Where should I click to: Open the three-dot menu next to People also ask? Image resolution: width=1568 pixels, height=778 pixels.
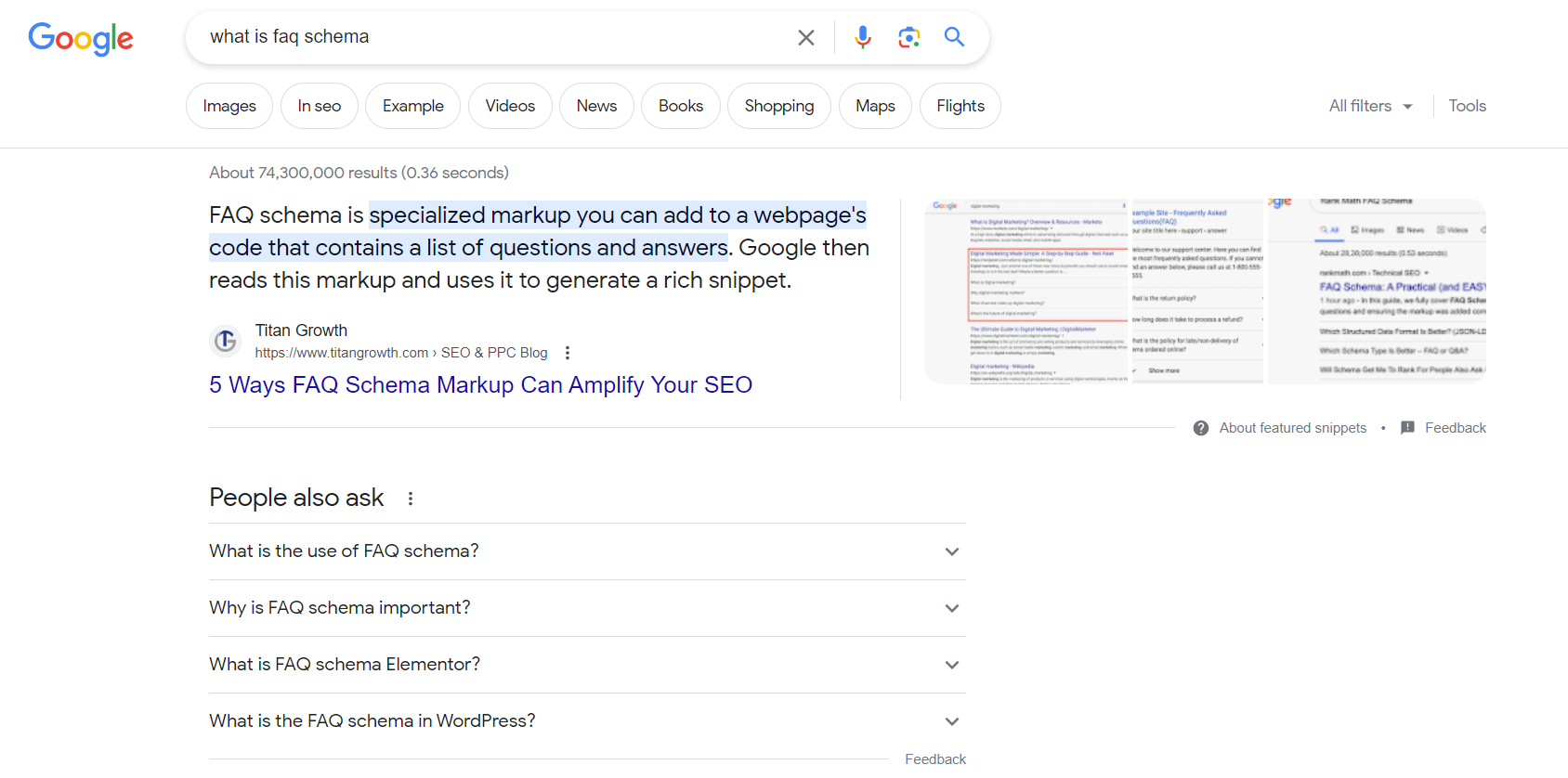[x=411, y=499]
